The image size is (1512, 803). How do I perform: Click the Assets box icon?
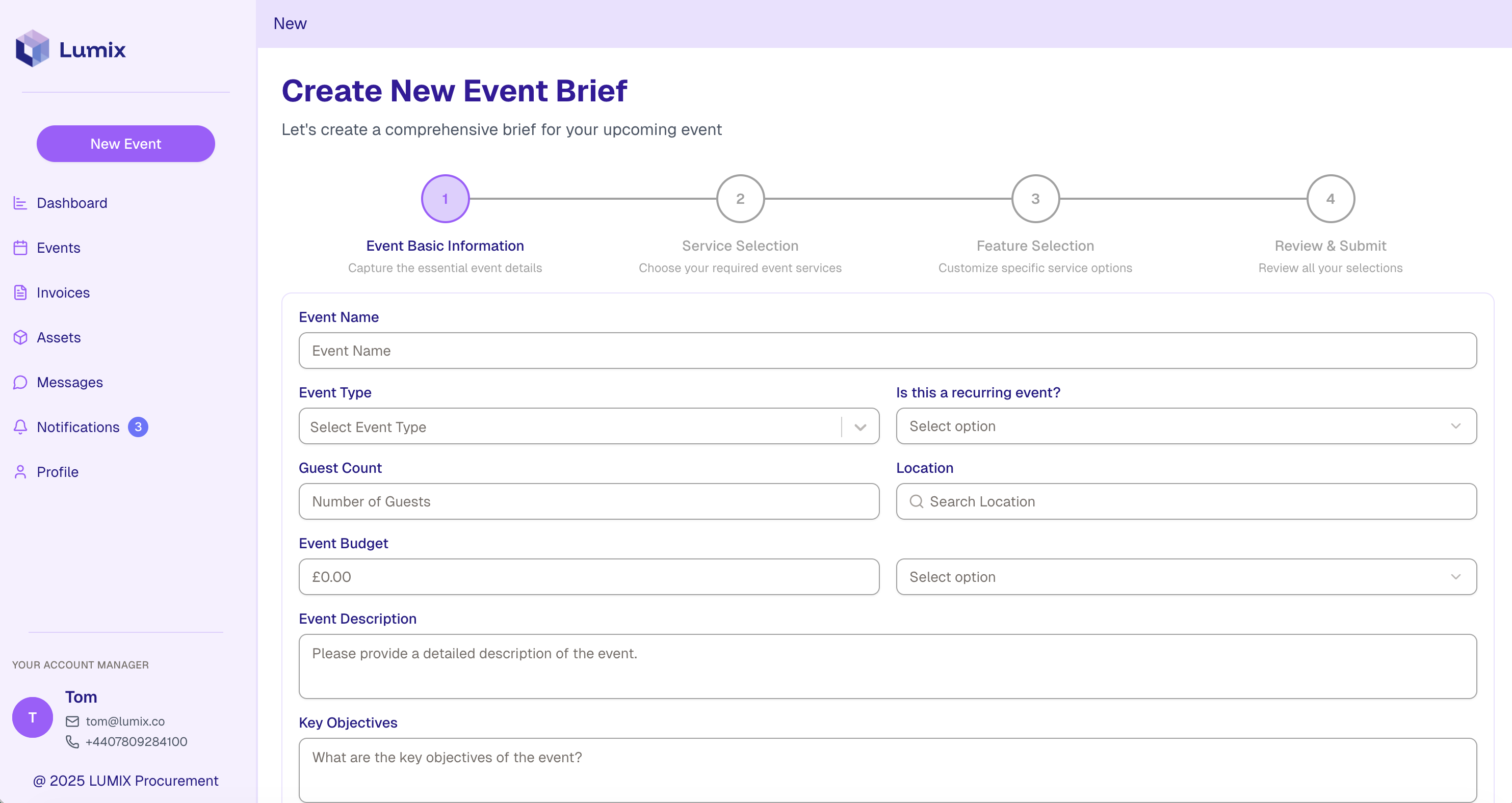coord(20,337)
